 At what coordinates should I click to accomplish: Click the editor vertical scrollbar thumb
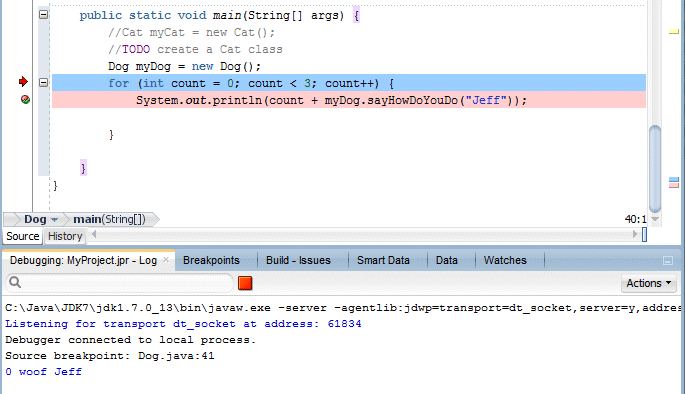(x=655, y=169)
